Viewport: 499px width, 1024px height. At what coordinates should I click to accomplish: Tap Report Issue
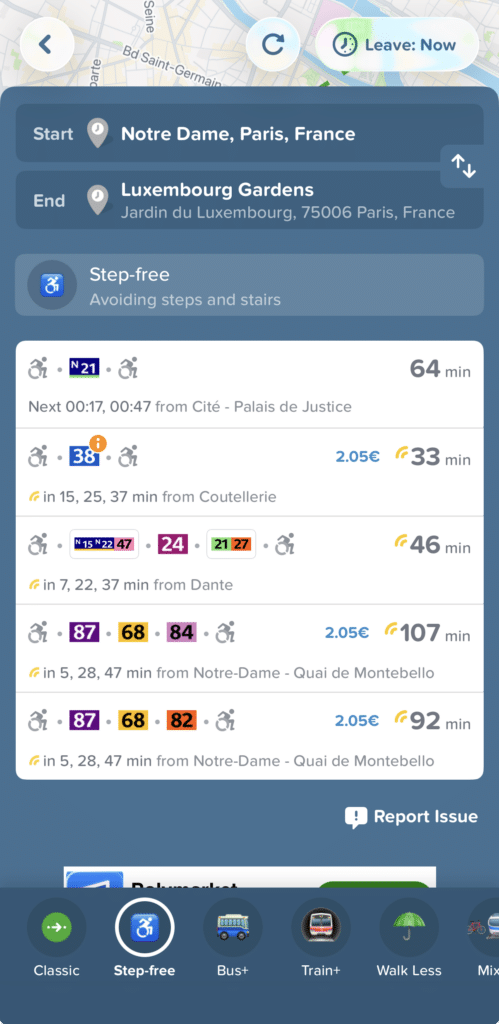411,817
